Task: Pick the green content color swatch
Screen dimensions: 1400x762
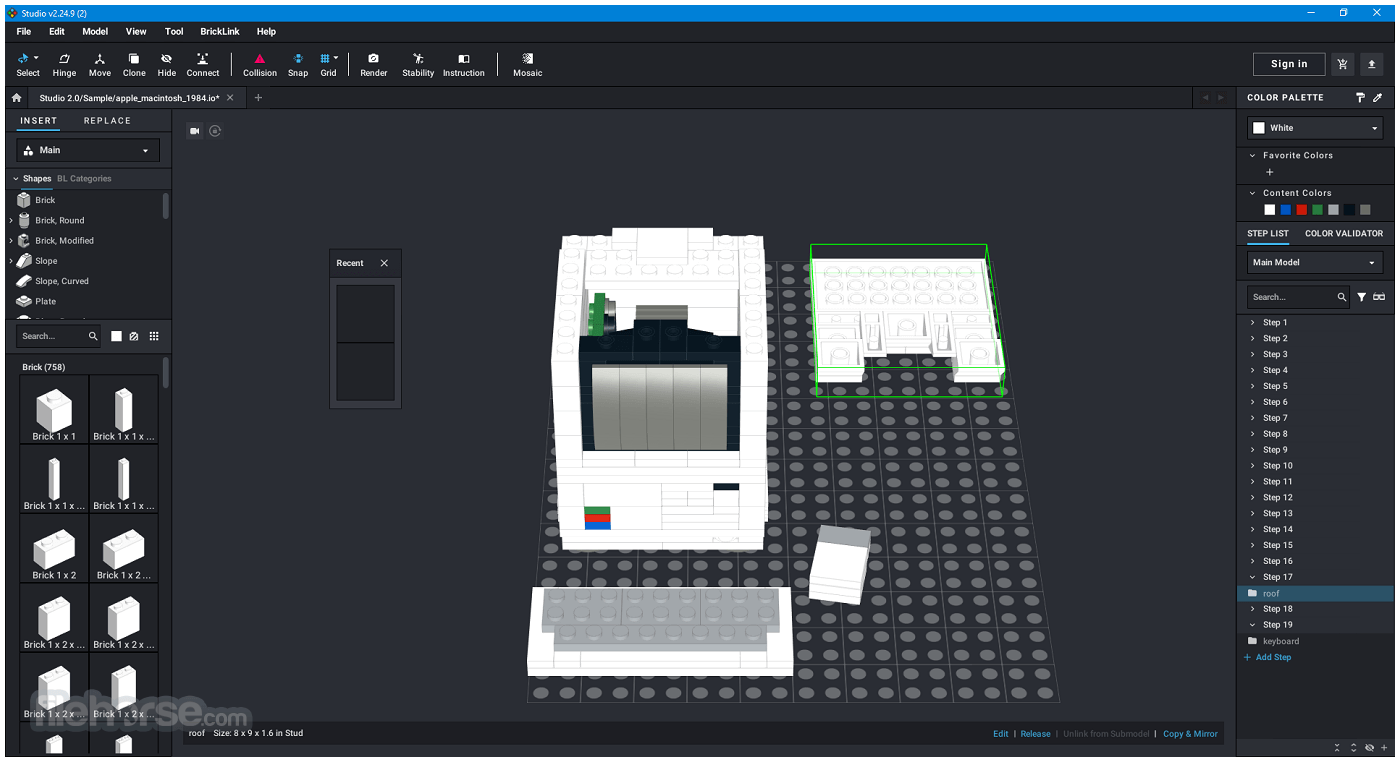Action: click(x=1318, y=210)
